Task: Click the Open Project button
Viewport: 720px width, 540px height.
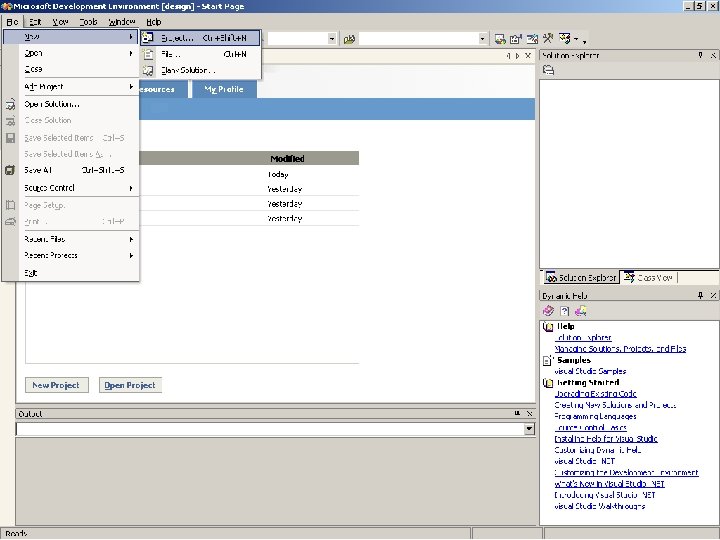Action: 130,385
